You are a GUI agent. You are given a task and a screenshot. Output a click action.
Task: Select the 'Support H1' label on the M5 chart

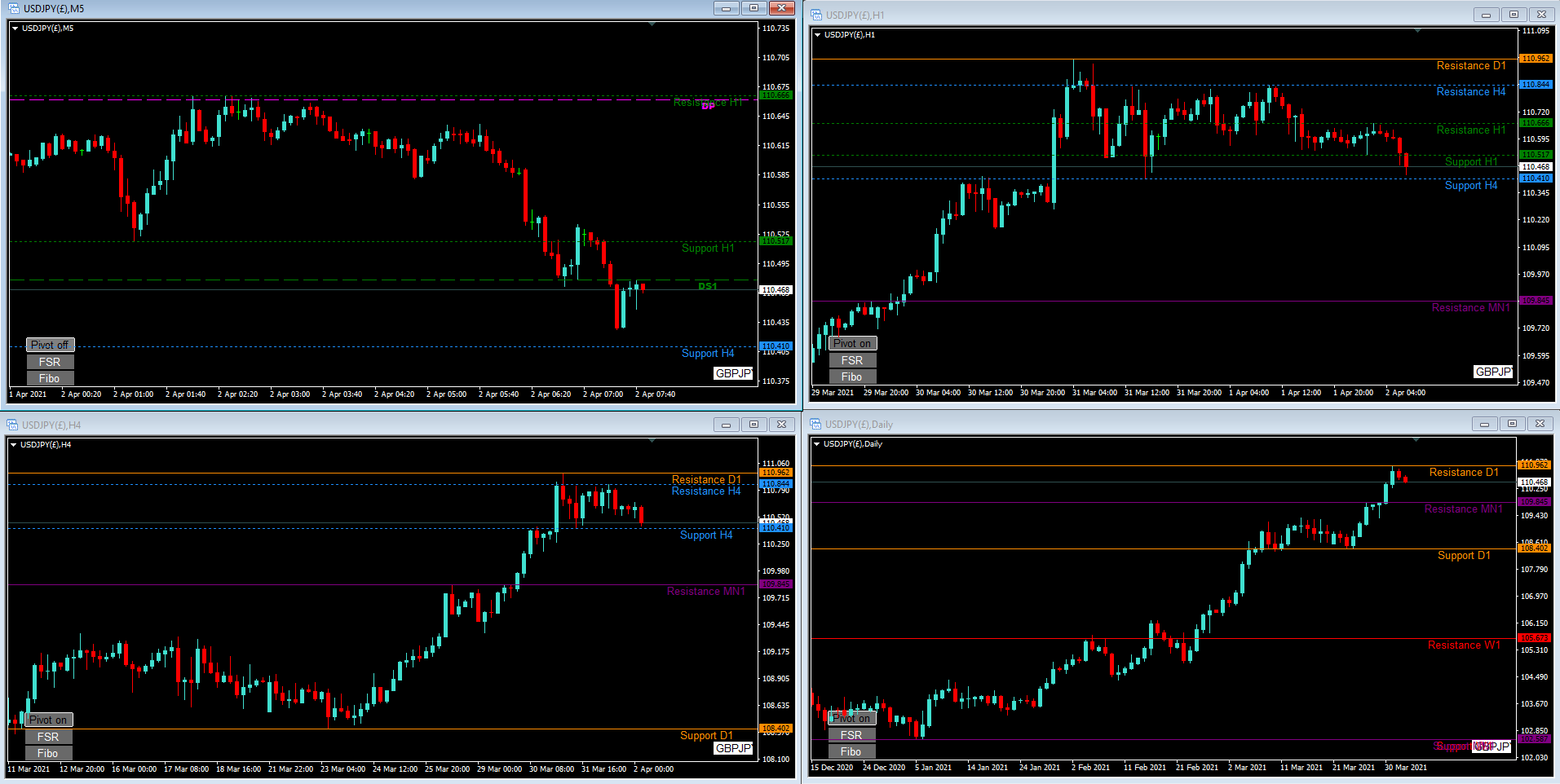pos(708,249)
